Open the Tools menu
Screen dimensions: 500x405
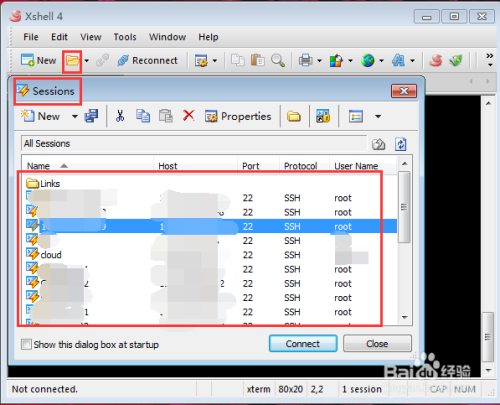(125, 37)
